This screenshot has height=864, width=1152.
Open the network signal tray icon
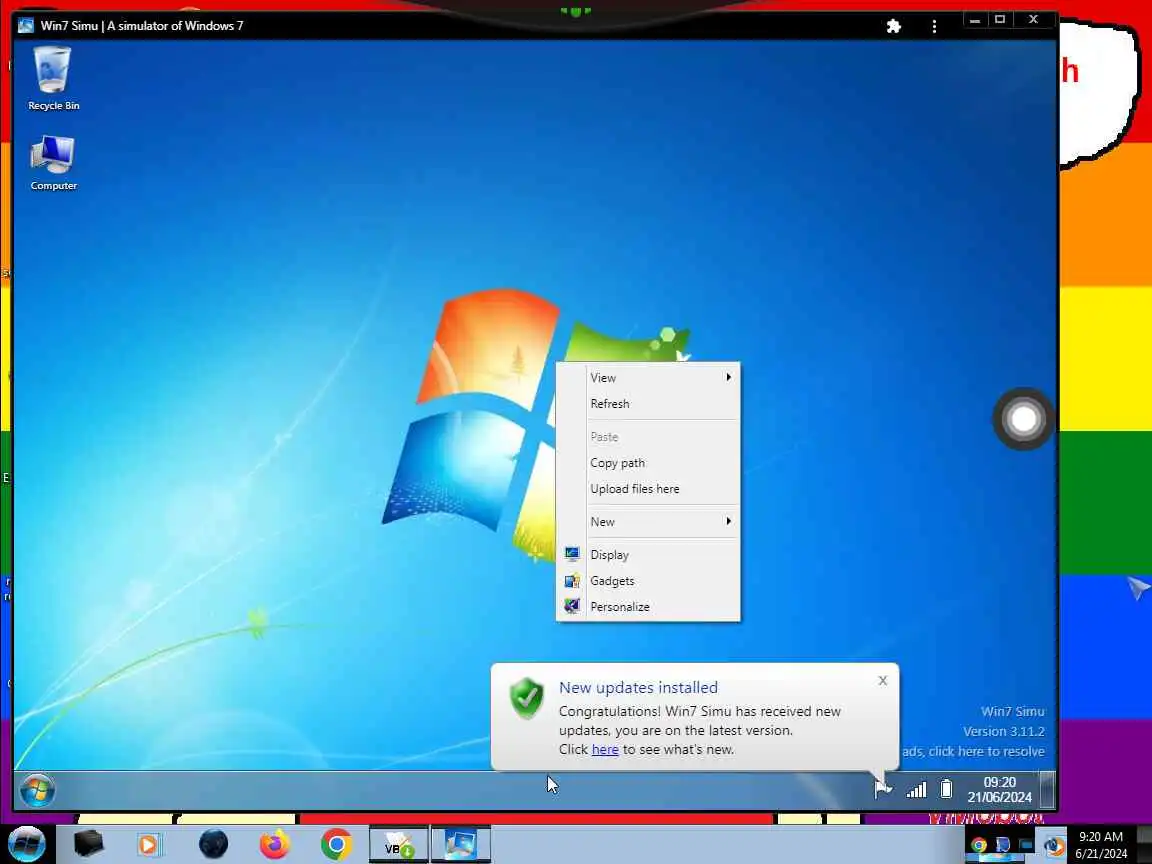point(916,790)
